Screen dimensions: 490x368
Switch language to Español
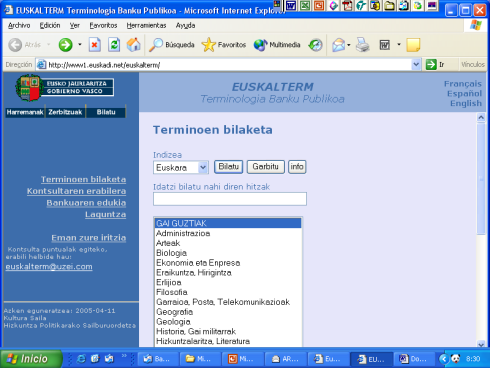(464, 94)
